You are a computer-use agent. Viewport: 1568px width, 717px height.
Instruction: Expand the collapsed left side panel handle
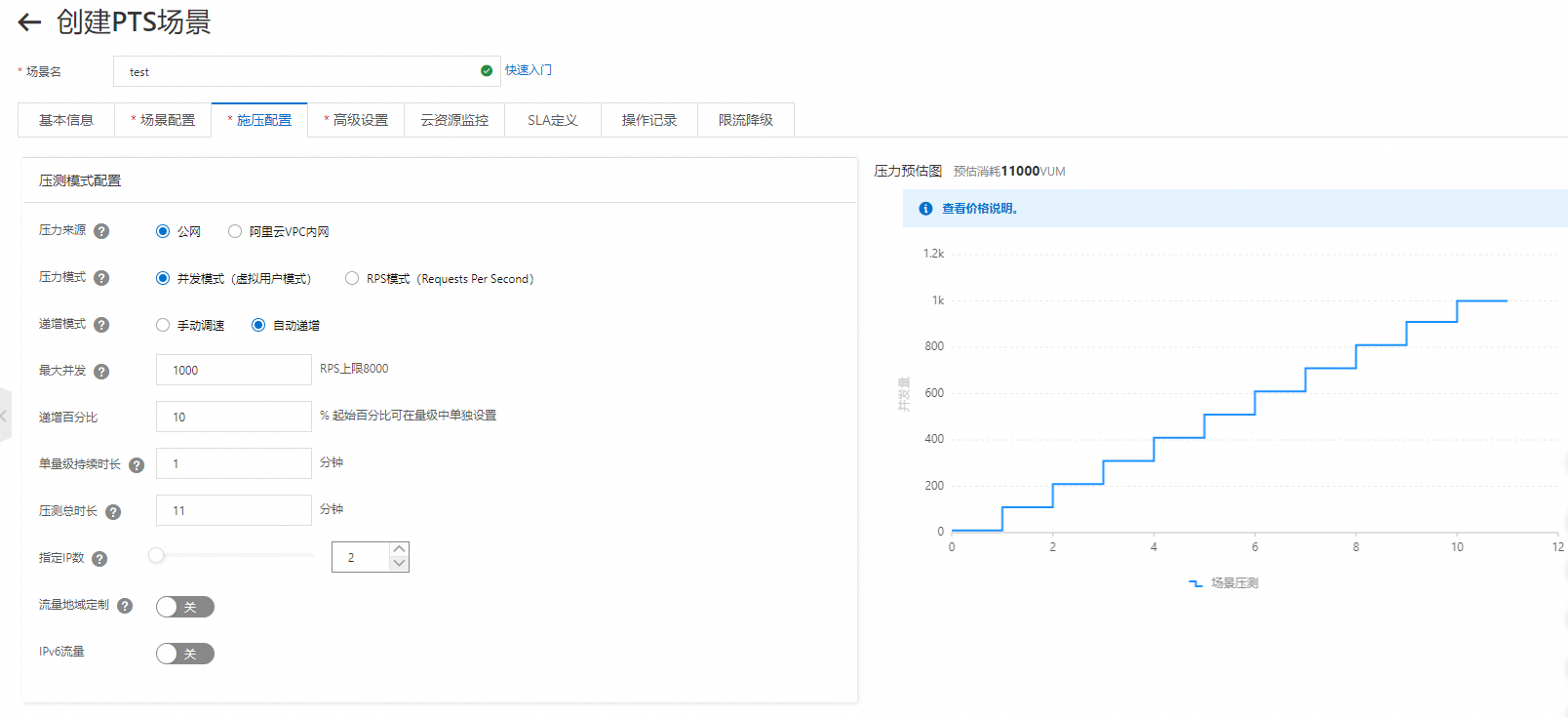(5, 416)
